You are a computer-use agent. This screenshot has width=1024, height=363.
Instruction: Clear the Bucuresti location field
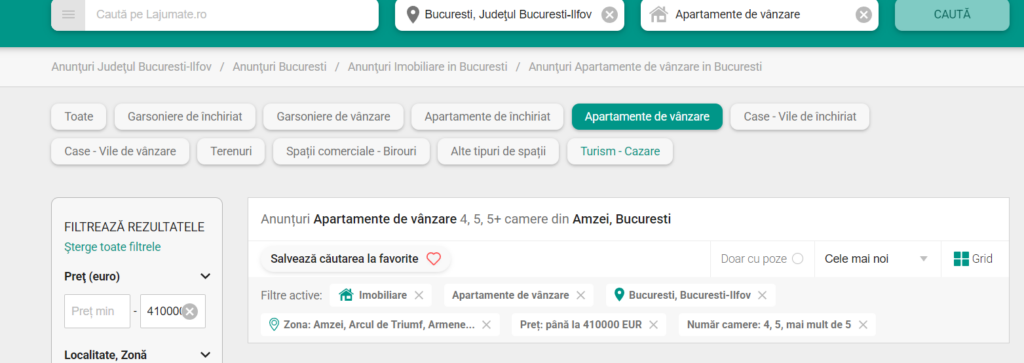(609, 14)
